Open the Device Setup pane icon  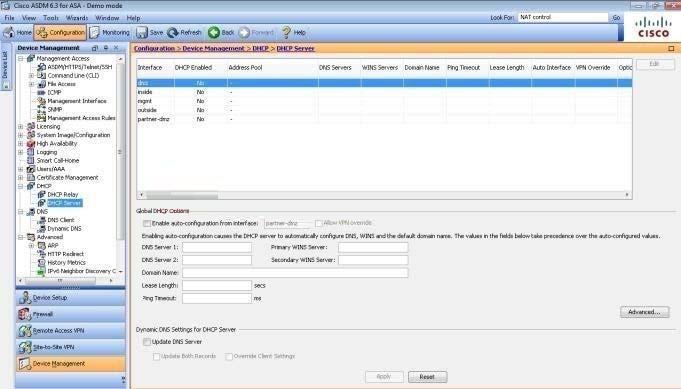pos(25,298)
